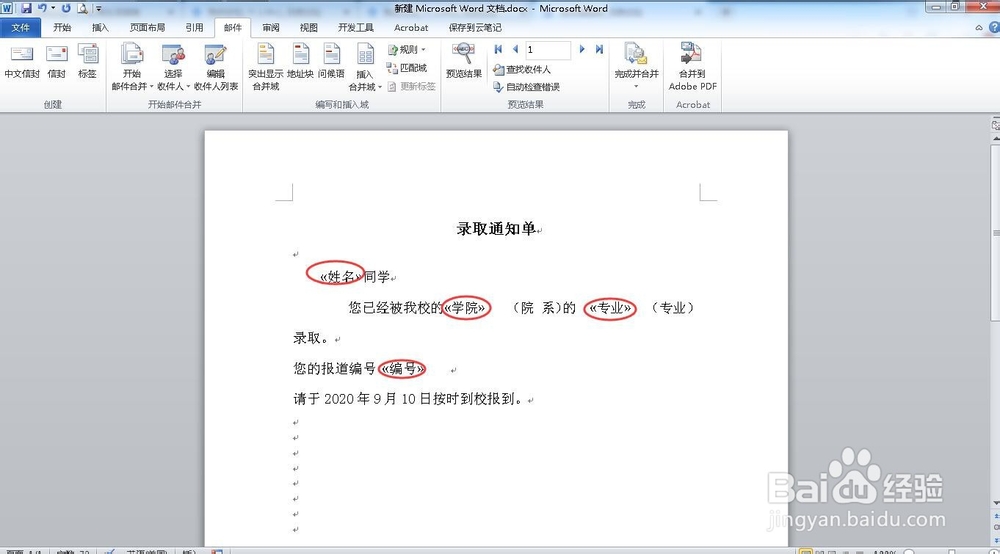Open the 选择收件人 dropdown button
Screen dimensions: 1000x554
click(173, 68)
